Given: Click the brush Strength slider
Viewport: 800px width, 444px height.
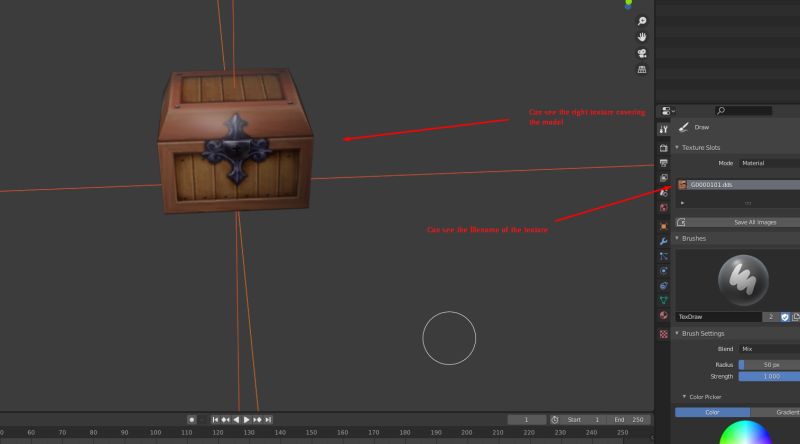Looking at the screenshot, I should [769, 377].
